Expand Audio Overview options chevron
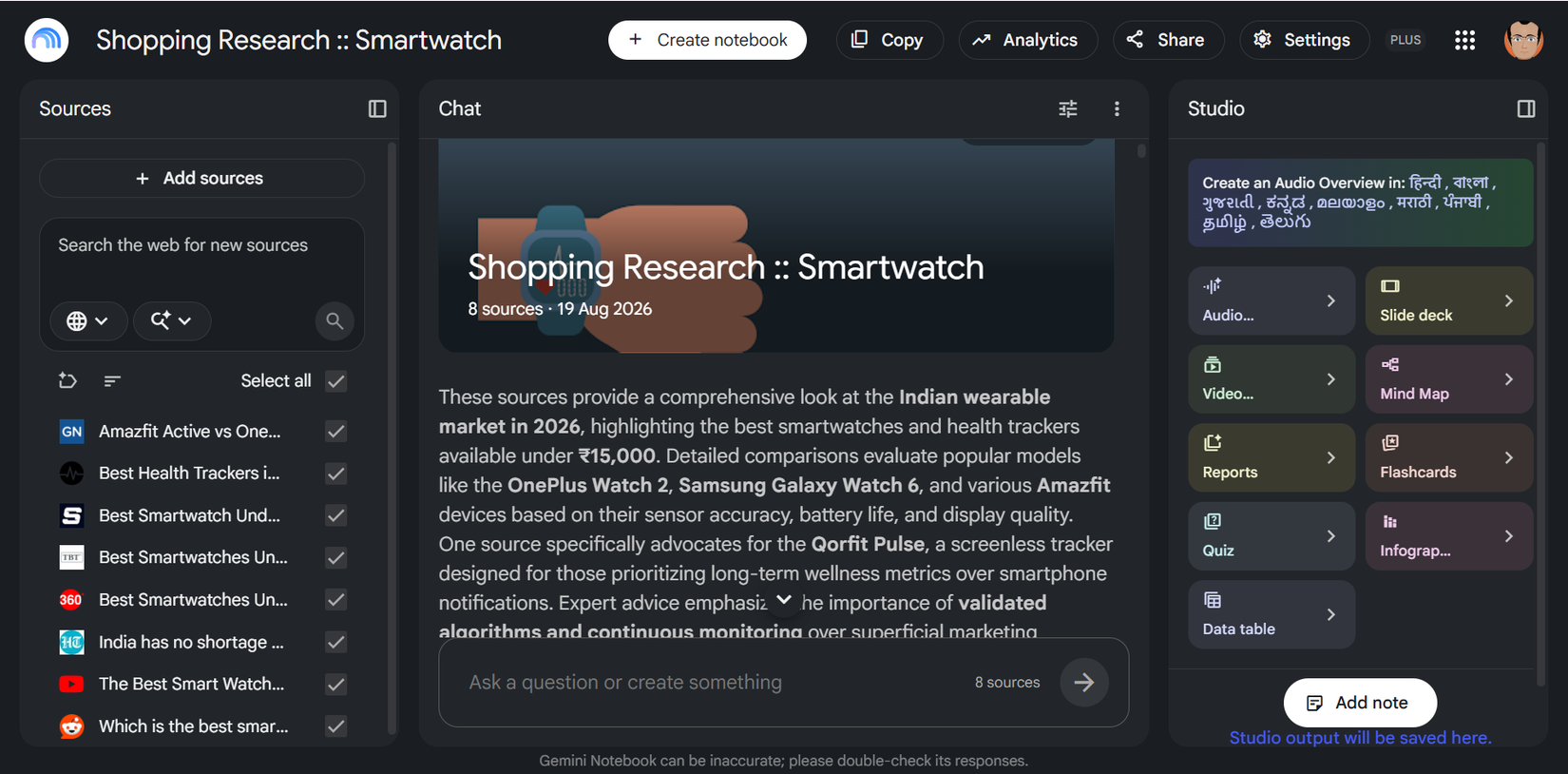 point(1331,300)
